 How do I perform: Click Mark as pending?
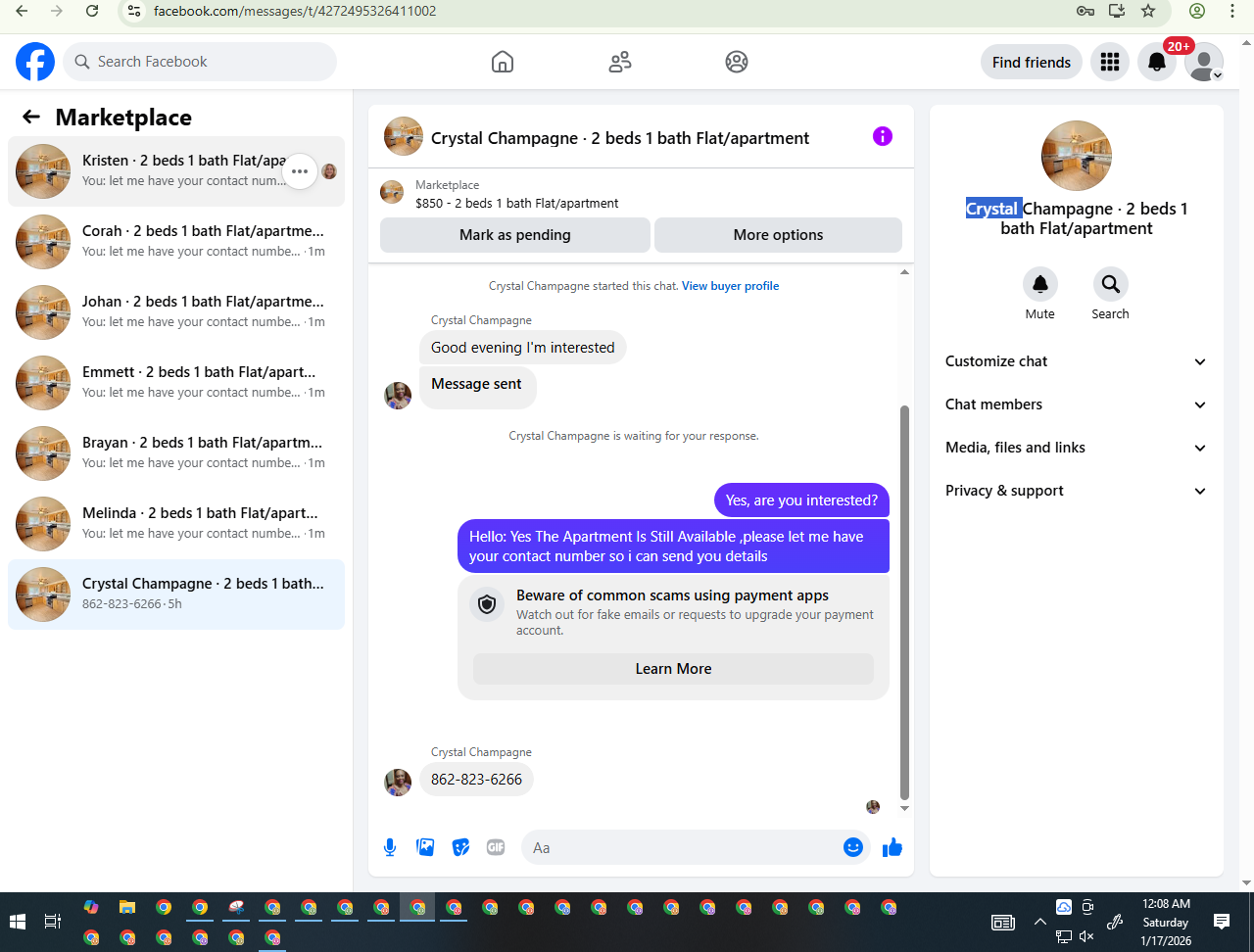515,235
